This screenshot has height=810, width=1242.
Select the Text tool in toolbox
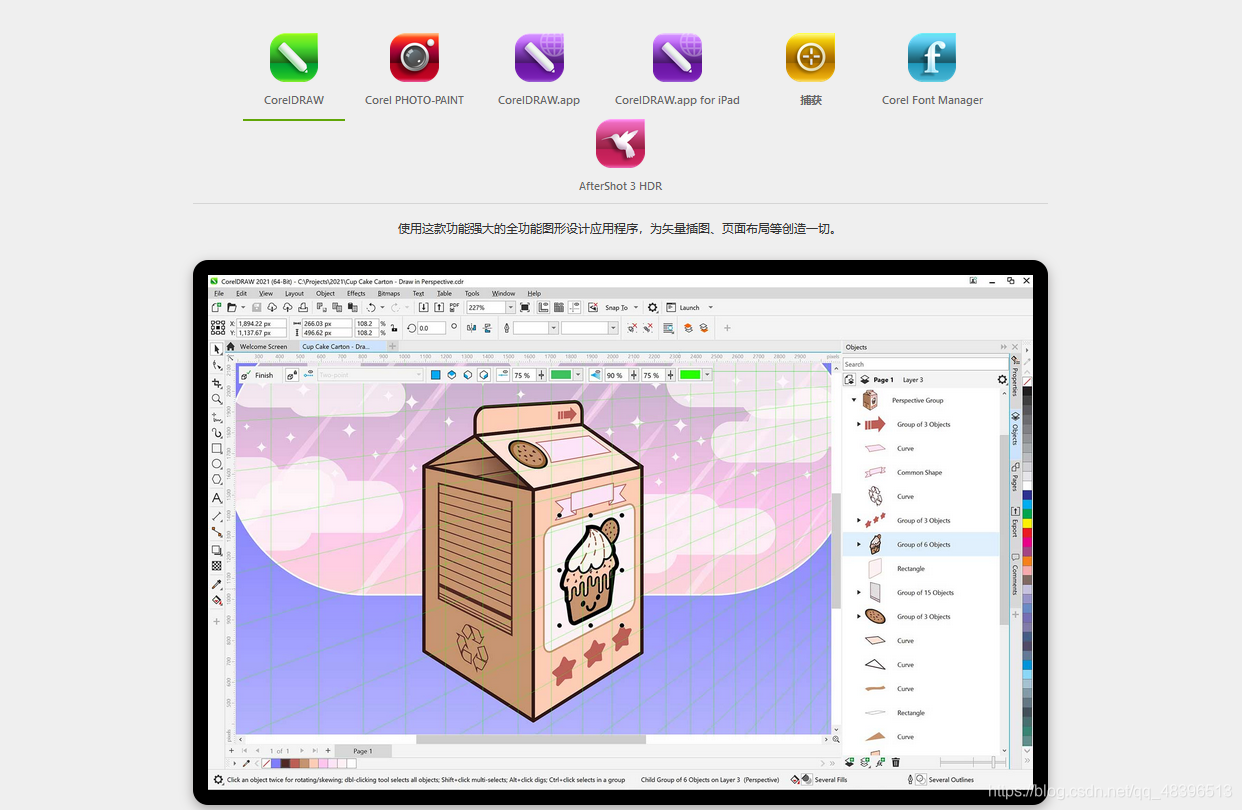pyautogui.click(x=216, y=498)
